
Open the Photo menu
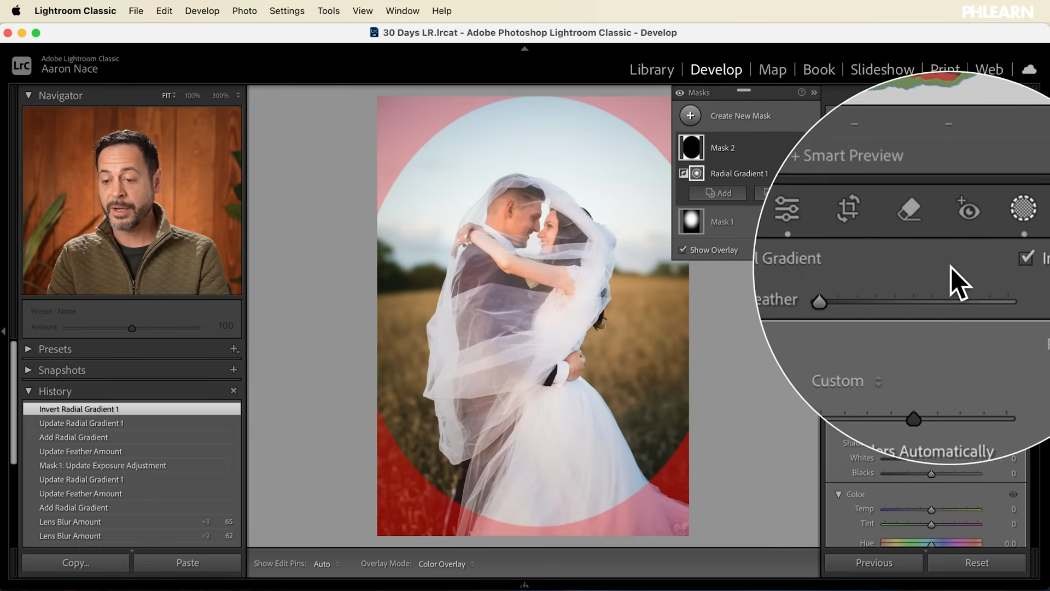[x=244, y=11]
